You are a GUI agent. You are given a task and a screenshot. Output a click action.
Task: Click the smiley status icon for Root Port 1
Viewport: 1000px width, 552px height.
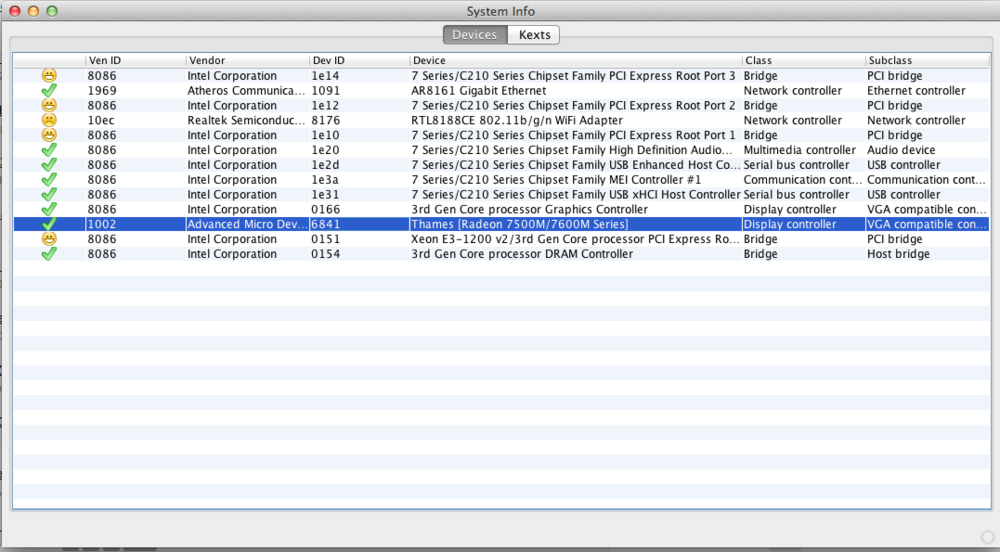click(x=48, y=135)
